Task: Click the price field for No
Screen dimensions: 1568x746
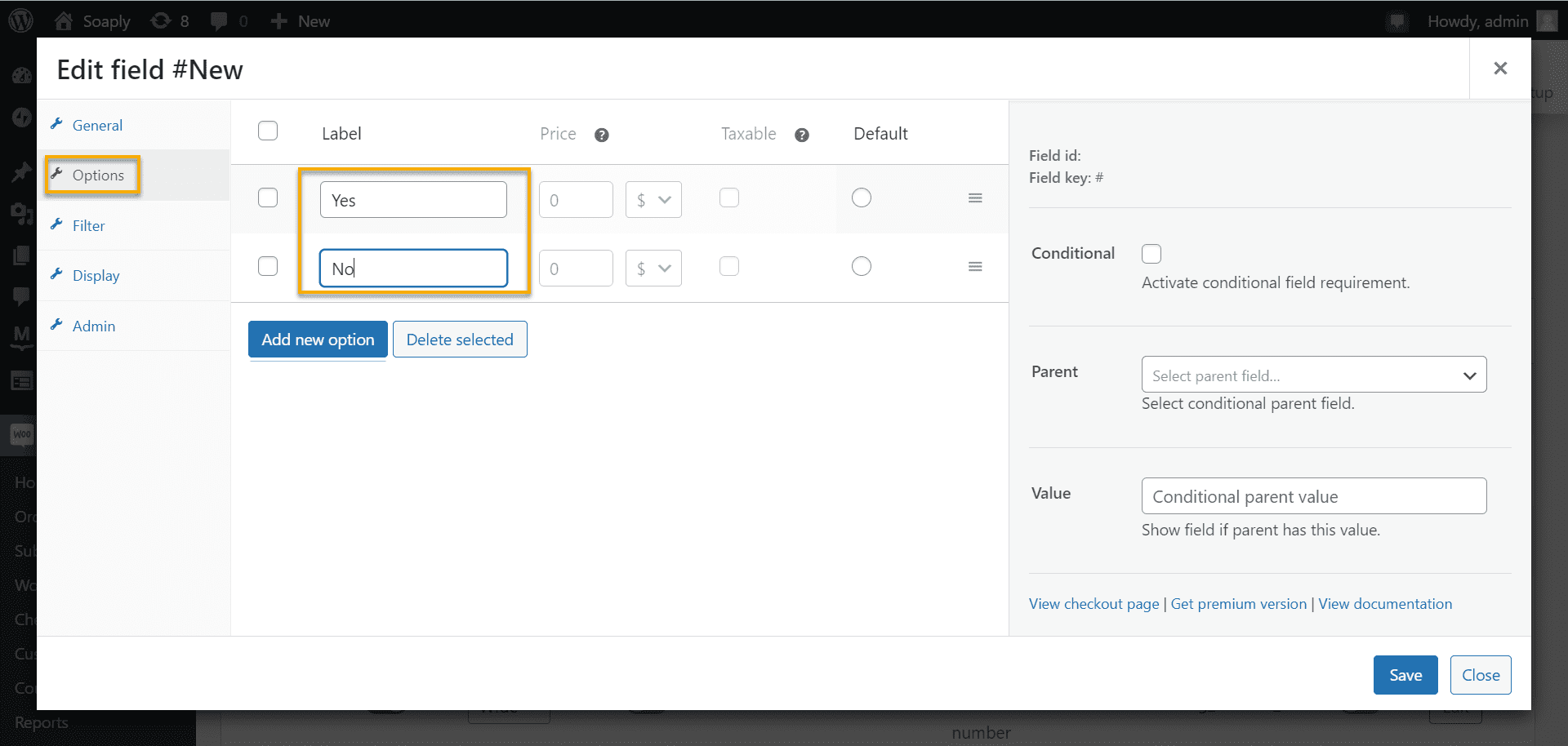Action: (576, 269)
